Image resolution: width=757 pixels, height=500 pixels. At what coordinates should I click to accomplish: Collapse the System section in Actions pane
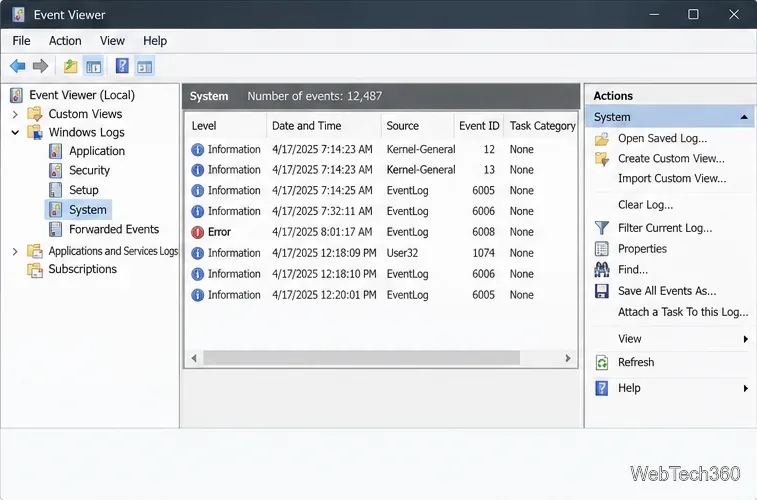(x=744, y=117)
